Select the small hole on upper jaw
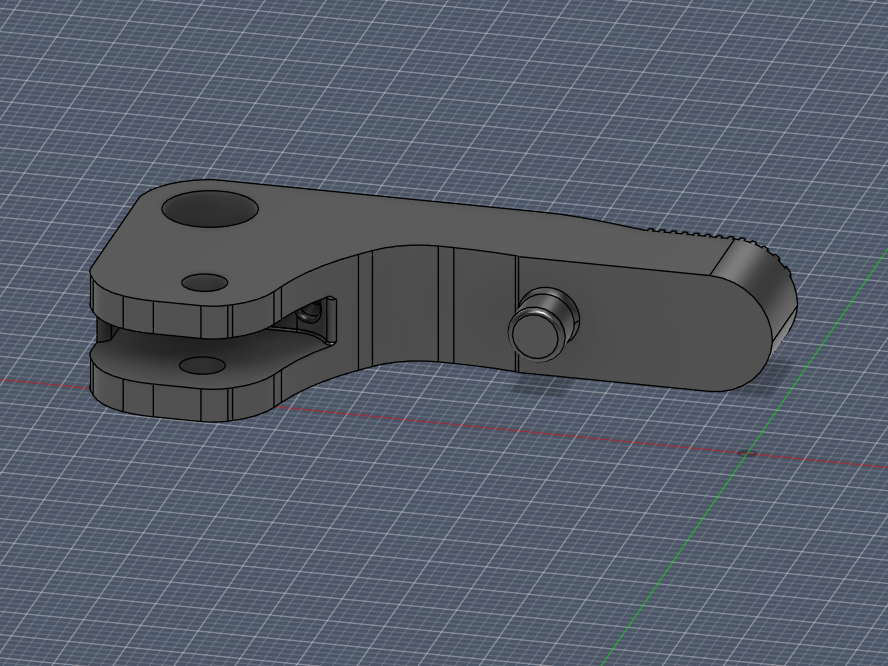This screenshot has width=888, height=666. [x=205, y=283]
